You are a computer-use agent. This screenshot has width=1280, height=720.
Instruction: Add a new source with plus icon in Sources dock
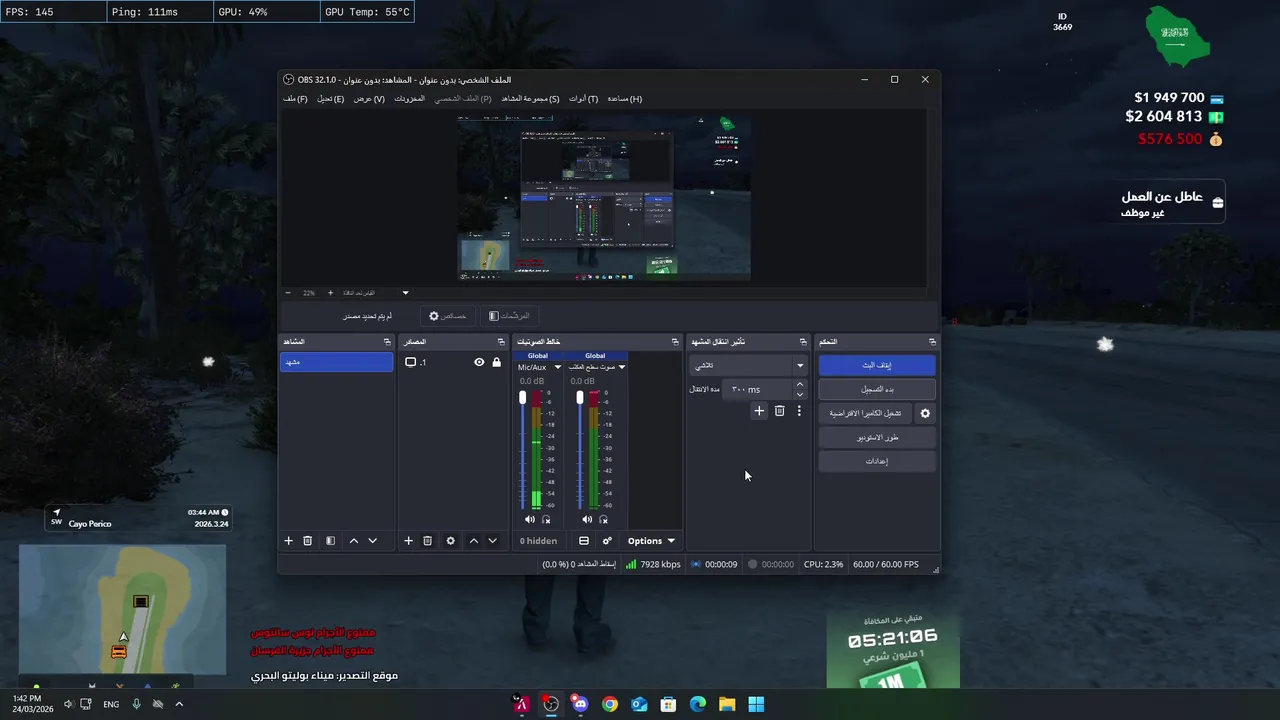click(x=408, y=541)
